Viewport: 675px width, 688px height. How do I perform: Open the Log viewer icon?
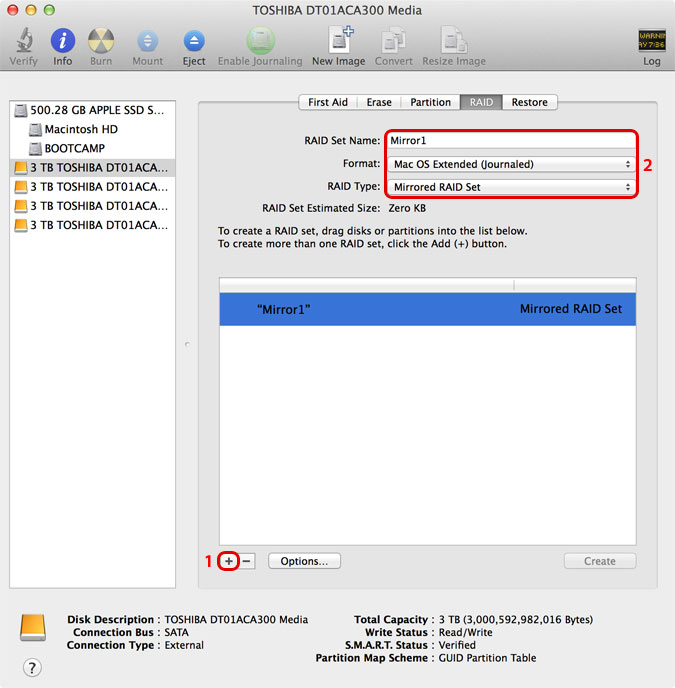point(651,41)
